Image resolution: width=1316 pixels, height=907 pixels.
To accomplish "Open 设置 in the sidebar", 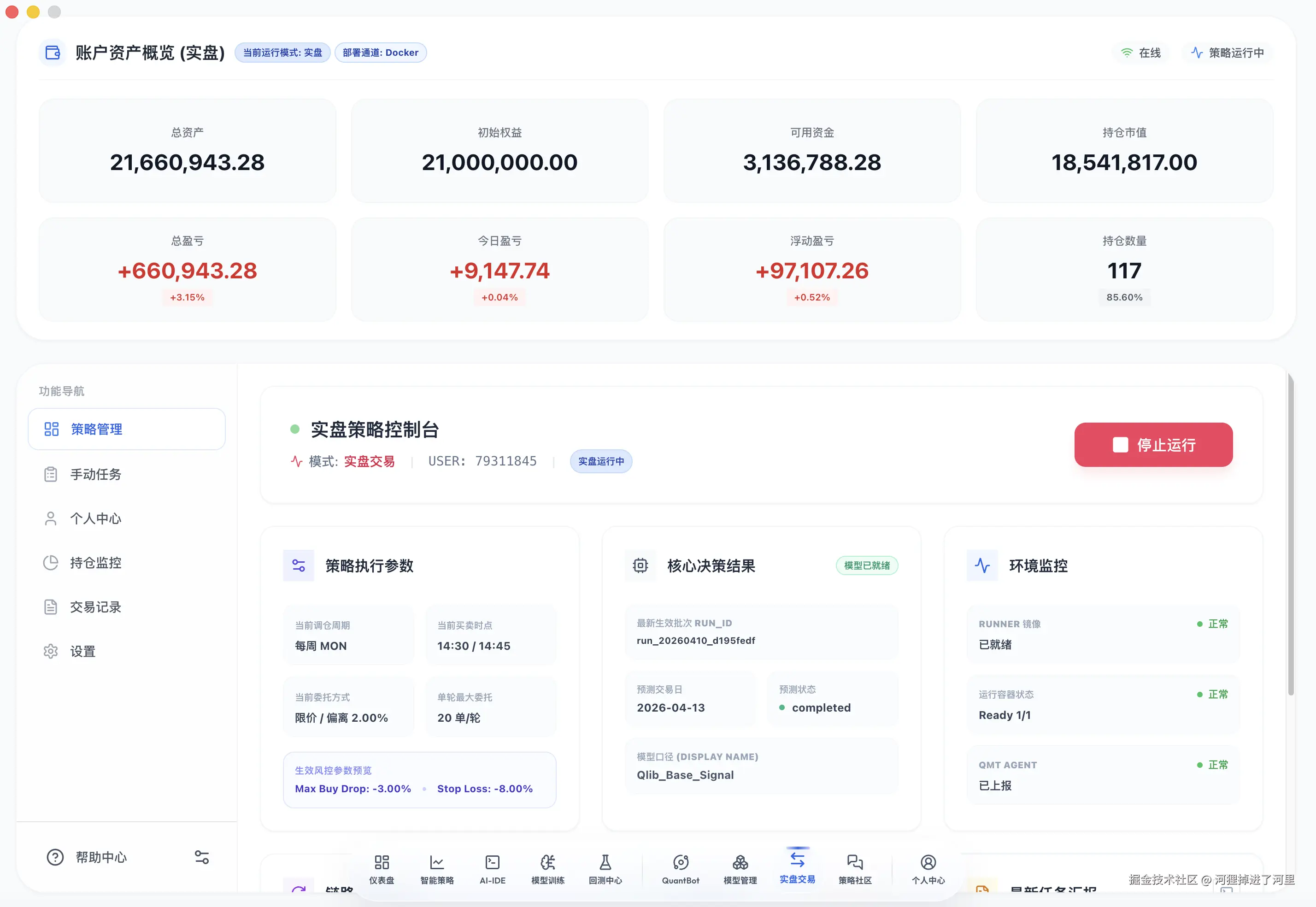I will coord(83,651).
